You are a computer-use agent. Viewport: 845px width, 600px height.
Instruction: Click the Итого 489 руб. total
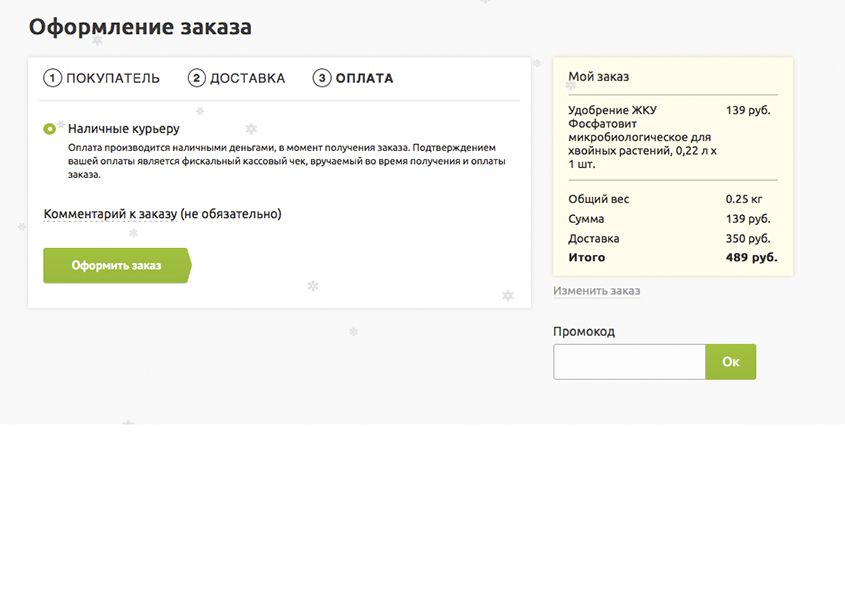click(x=673, y=257)
